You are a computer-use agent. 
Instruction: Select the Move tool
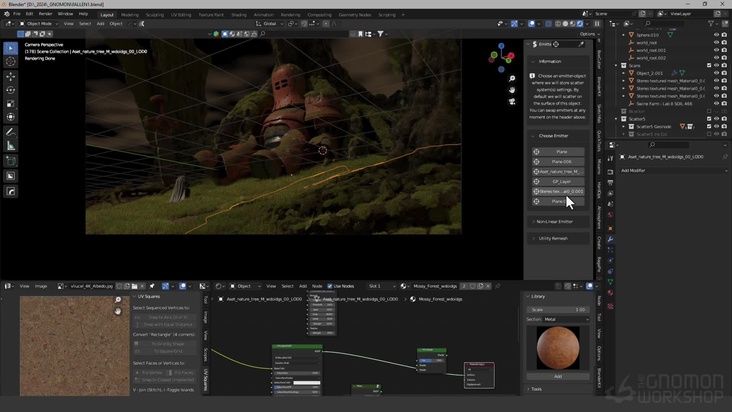click(x=11, y=77)
